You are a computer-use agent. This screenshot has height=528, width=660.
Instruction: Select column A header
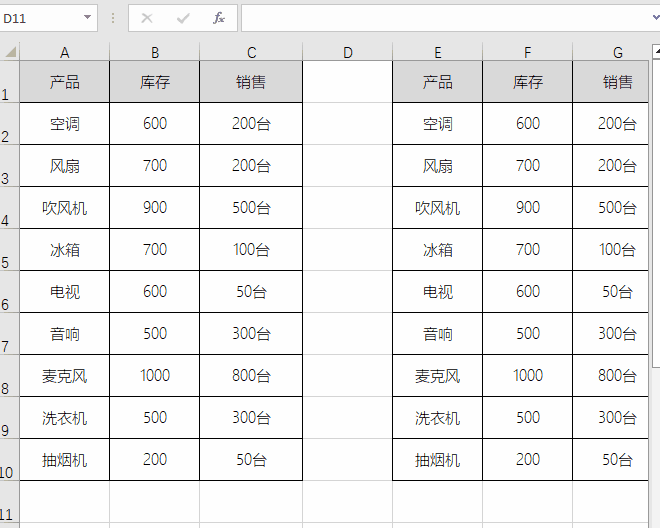point(64,52)
